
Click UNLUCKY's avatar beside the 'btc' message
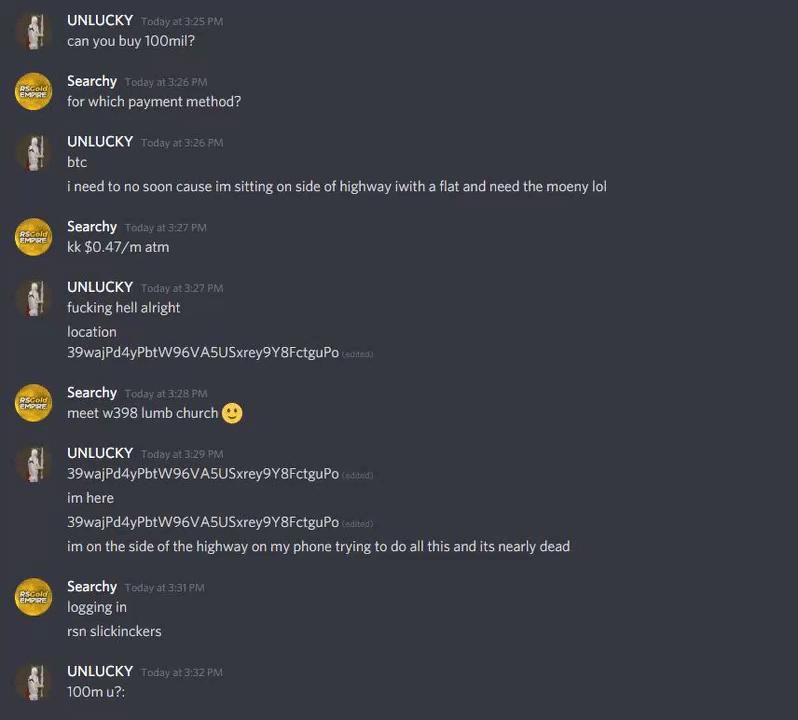[34, 152]
